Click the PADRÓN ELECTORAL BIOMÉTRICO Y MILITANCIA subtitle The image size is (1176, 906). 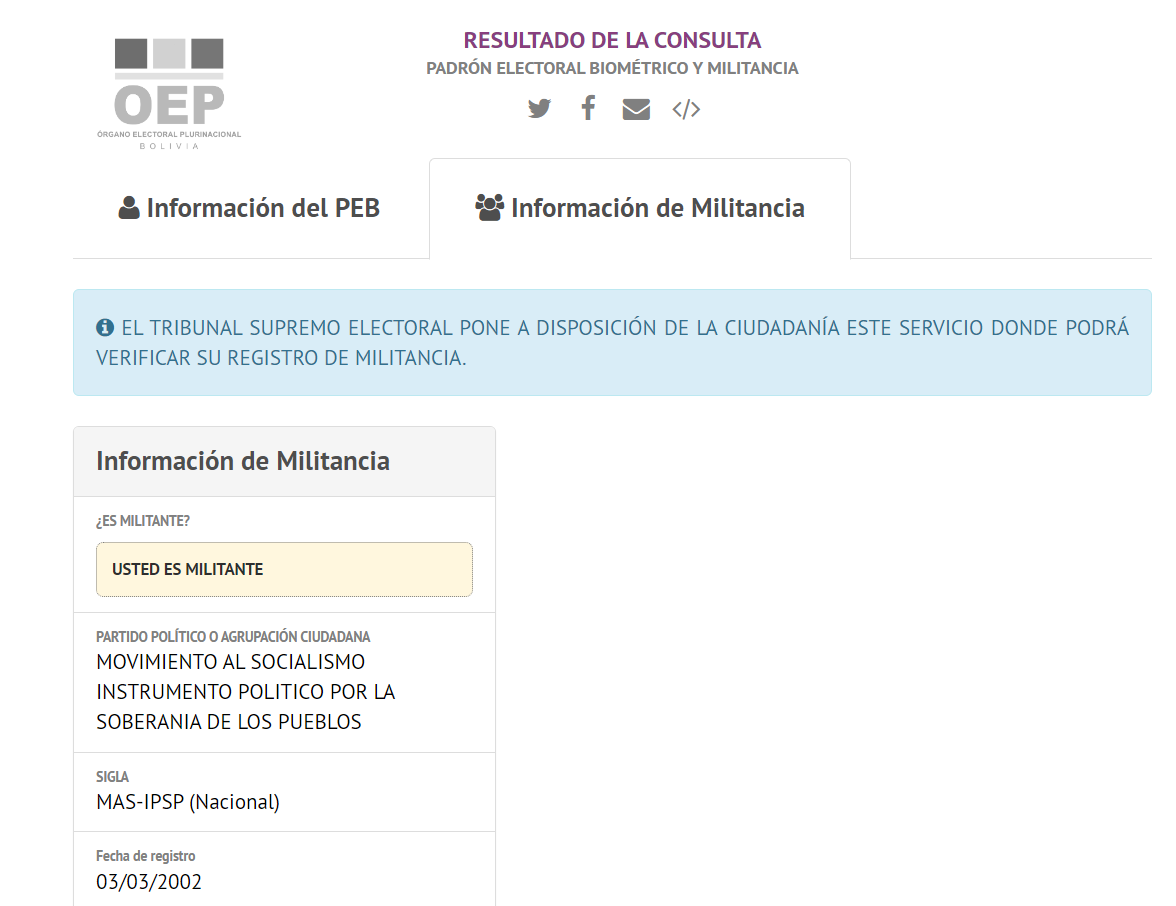click(612, 68)
